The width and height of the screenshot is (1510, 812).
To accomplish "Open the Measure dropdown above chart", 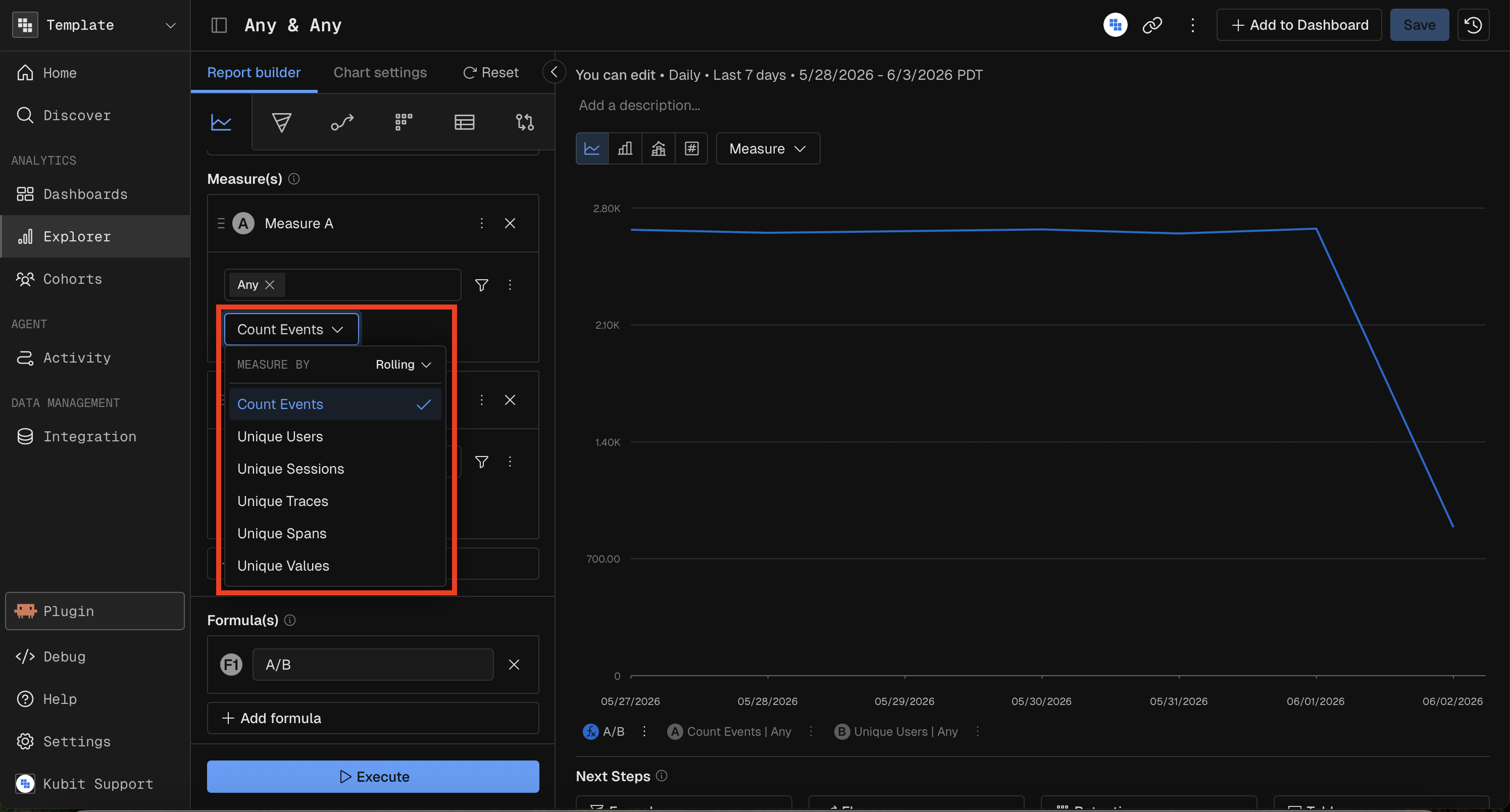I will (x=768, y=148).
